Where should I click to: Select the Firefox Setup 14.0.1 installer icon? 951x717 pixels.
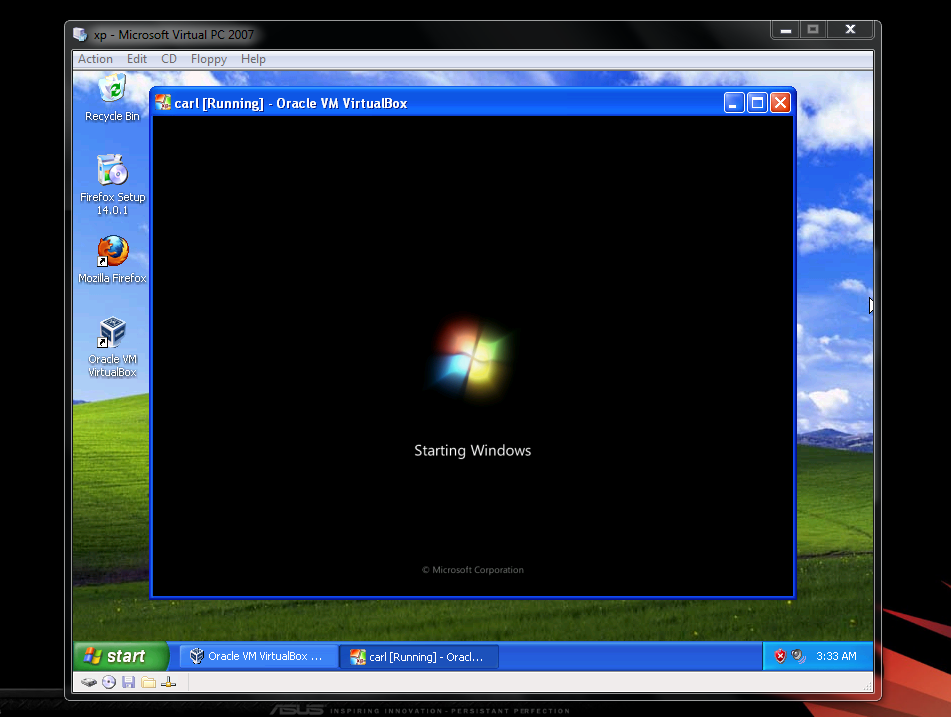[112, 185]
